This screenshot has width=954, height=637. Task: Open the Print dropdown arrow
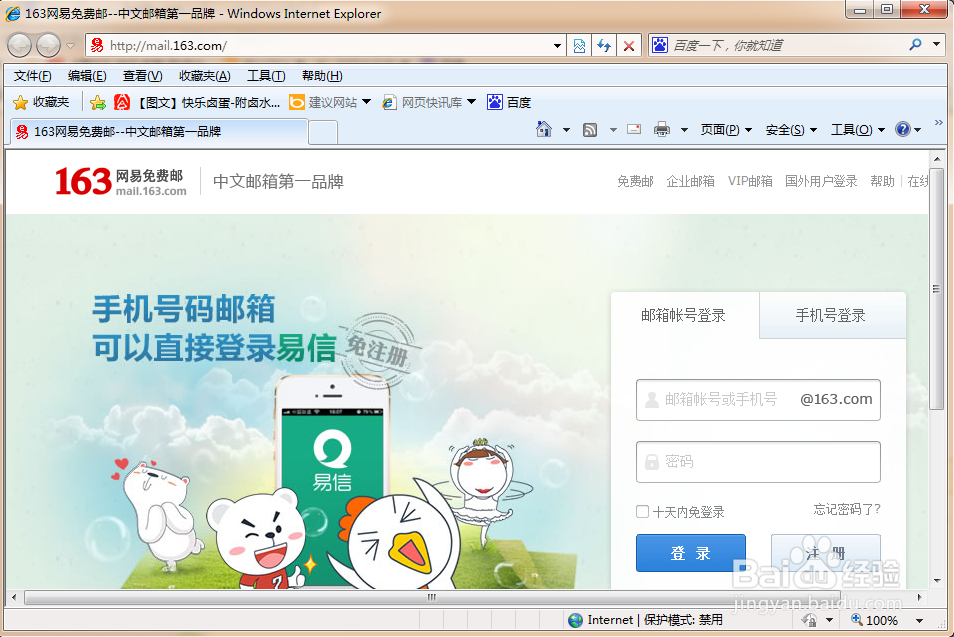point(684,130)
